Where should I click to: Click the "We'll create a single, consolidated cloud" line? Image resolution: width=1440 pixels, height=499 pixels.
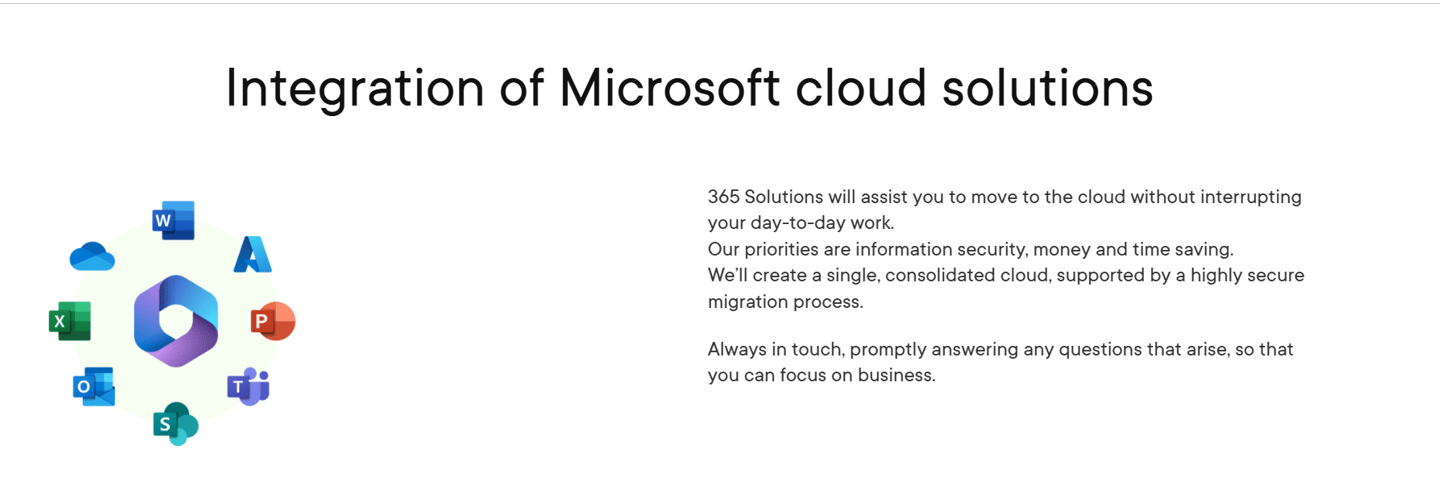click(x=1006, y=275)
